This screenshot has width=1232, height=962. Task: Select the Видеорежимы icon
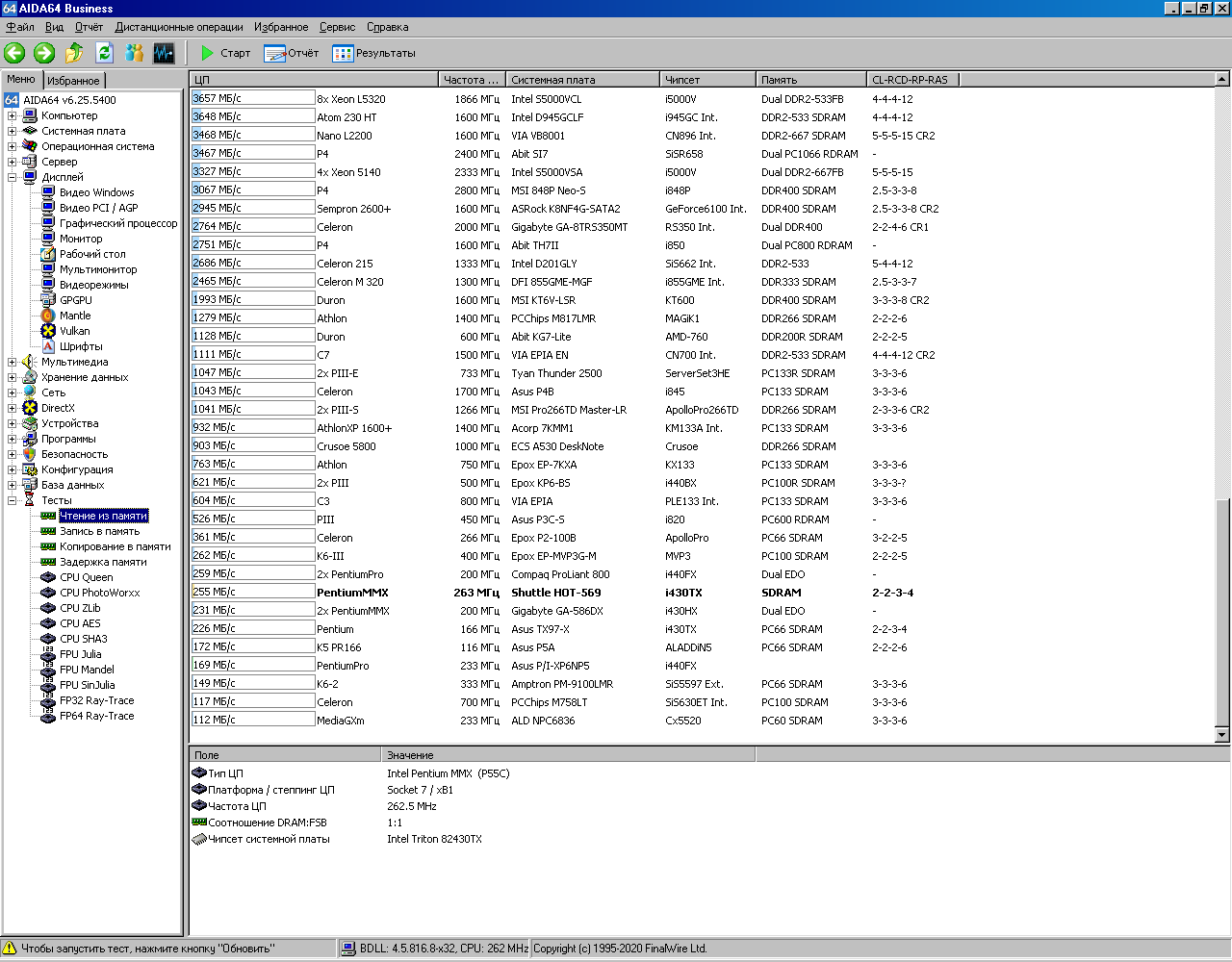[48, 285]
